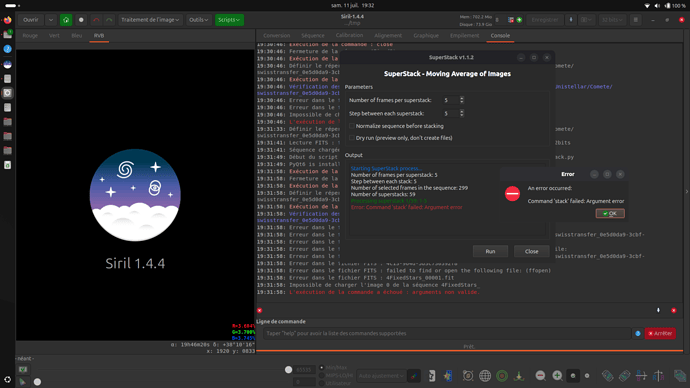Select the Utilisateur radio button
This screenshot has height=388, width=690.
click(x=322, y=383)
